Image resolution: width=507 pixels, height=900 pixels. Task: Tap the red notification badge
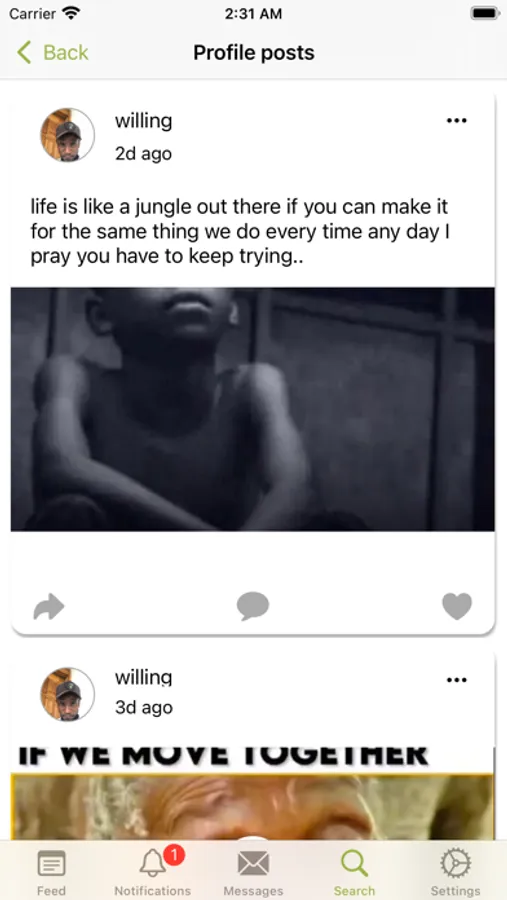173,856
